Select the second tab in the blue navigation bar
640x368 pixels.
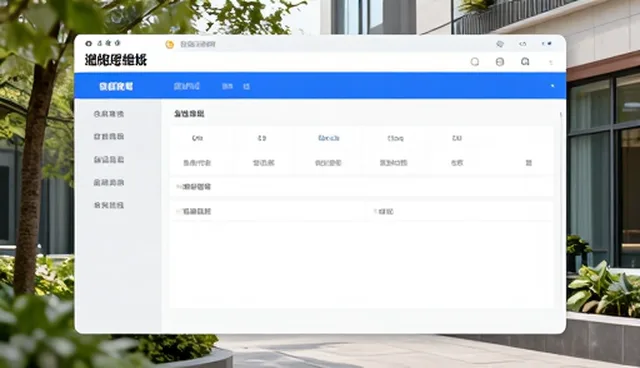coord(187,86)
